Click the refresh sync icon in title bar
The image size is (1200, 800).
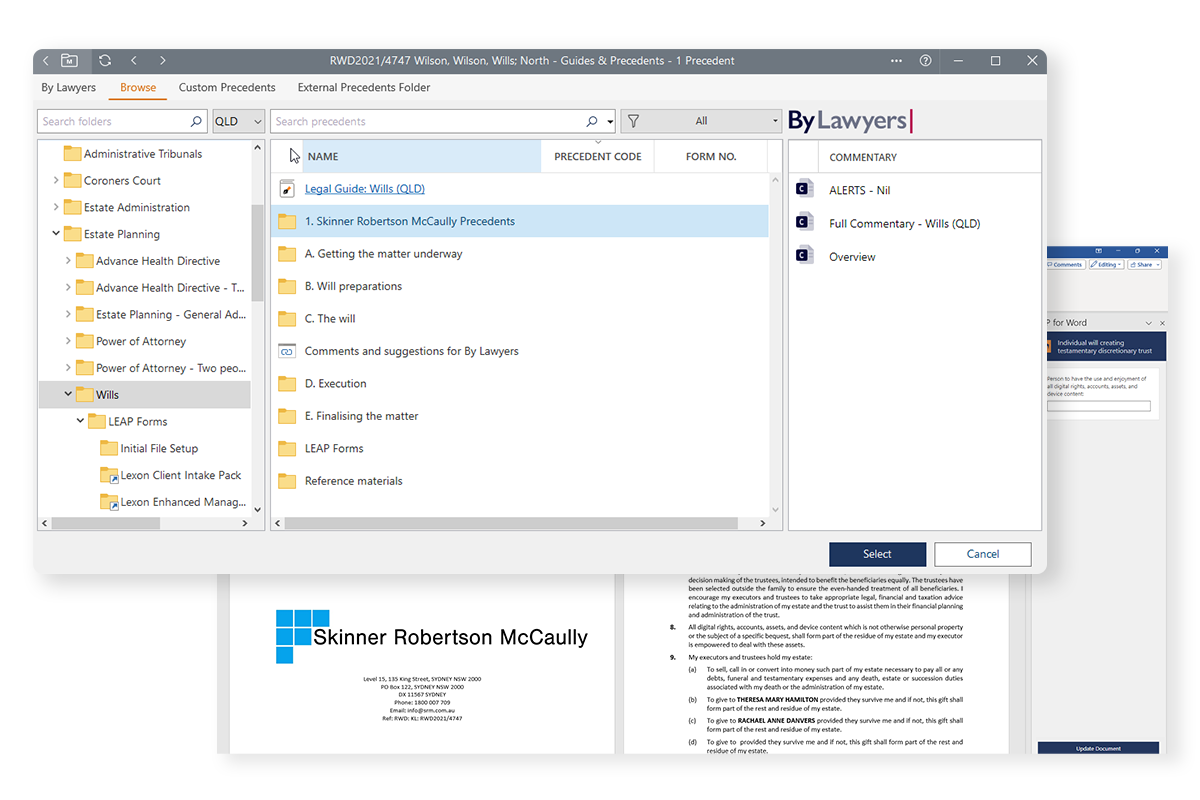105,61
